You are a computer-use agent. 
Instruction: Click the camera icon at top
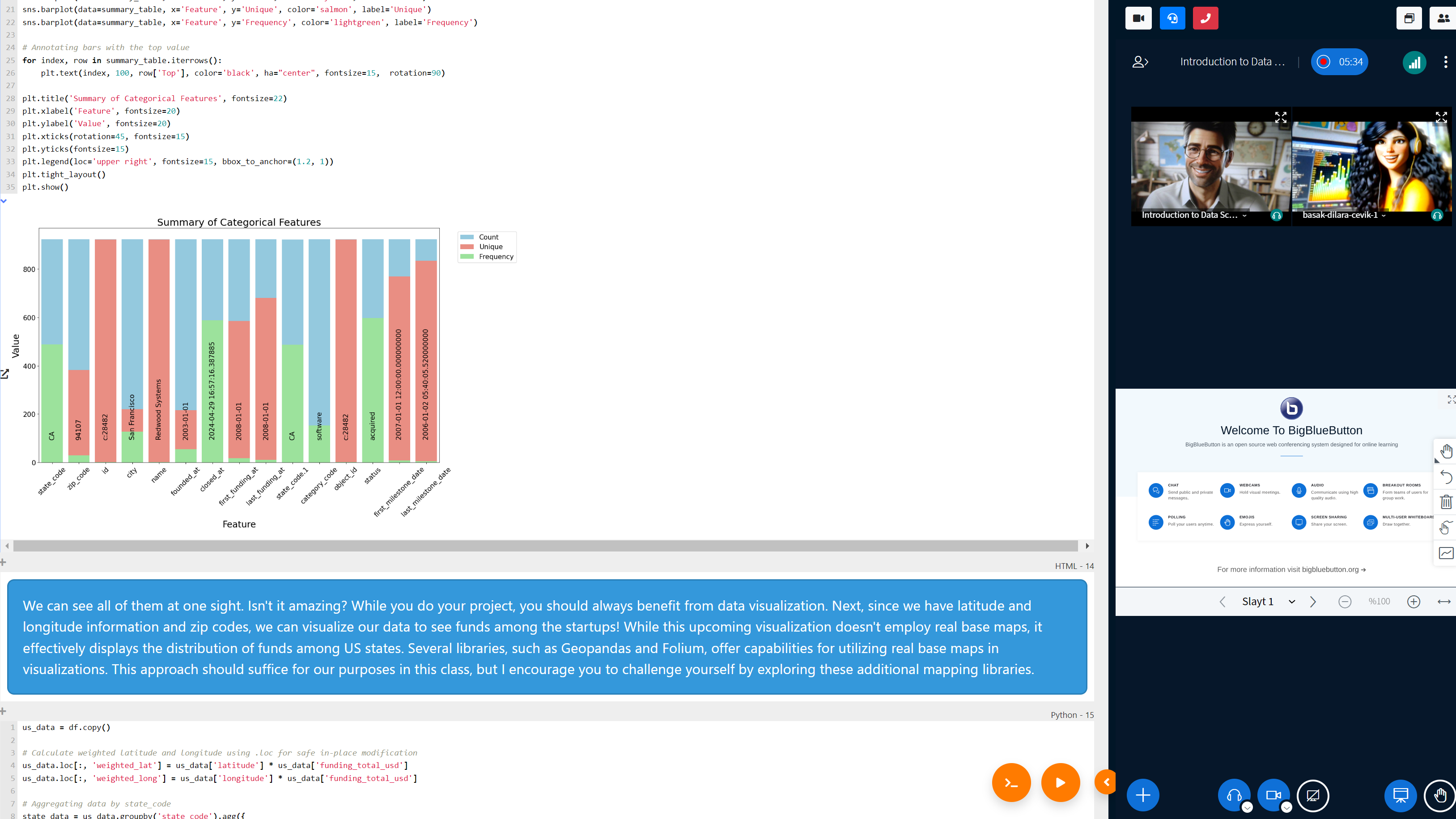click(x=1138, y=18)
